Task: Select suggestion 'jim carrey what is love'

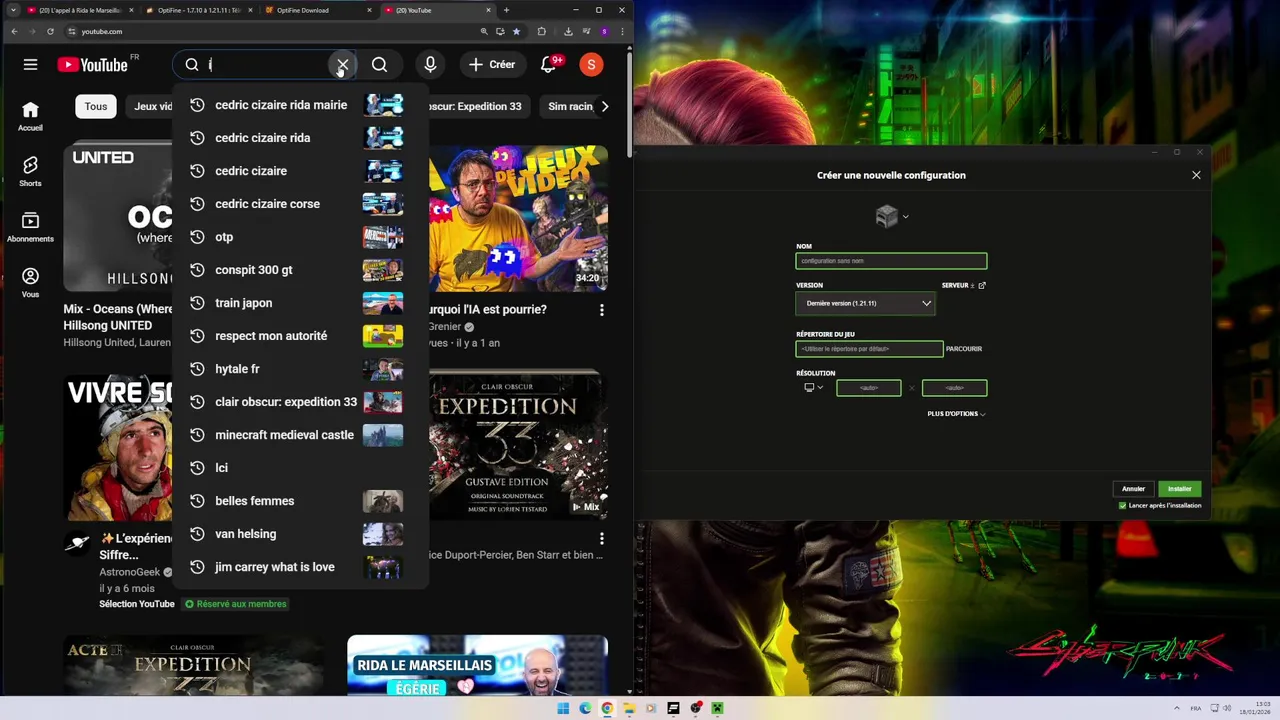Action: pyautogui.click(x=300, y=567)
